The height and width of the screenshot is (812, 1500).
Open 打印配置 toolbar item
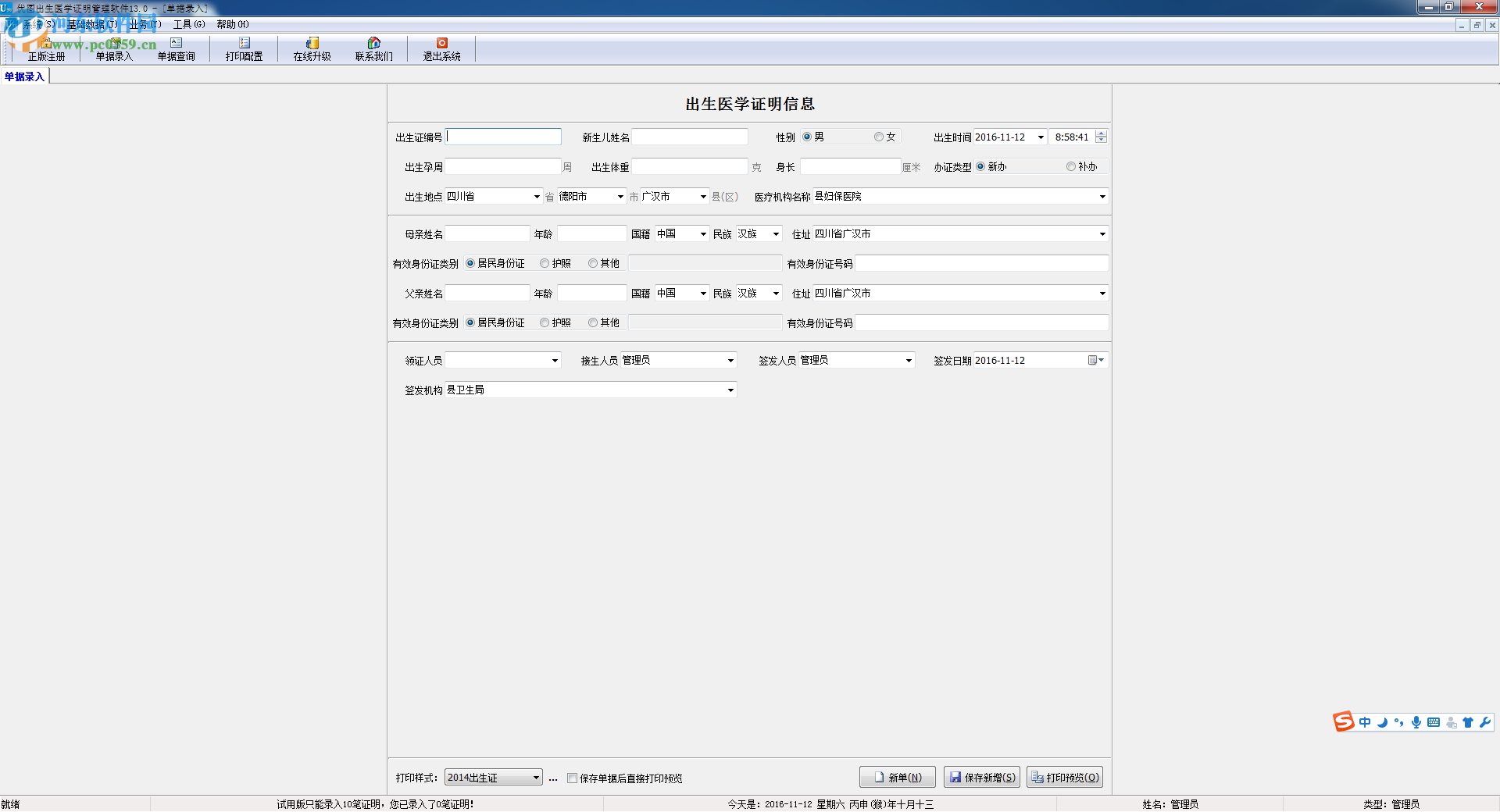tap(244, 49)
